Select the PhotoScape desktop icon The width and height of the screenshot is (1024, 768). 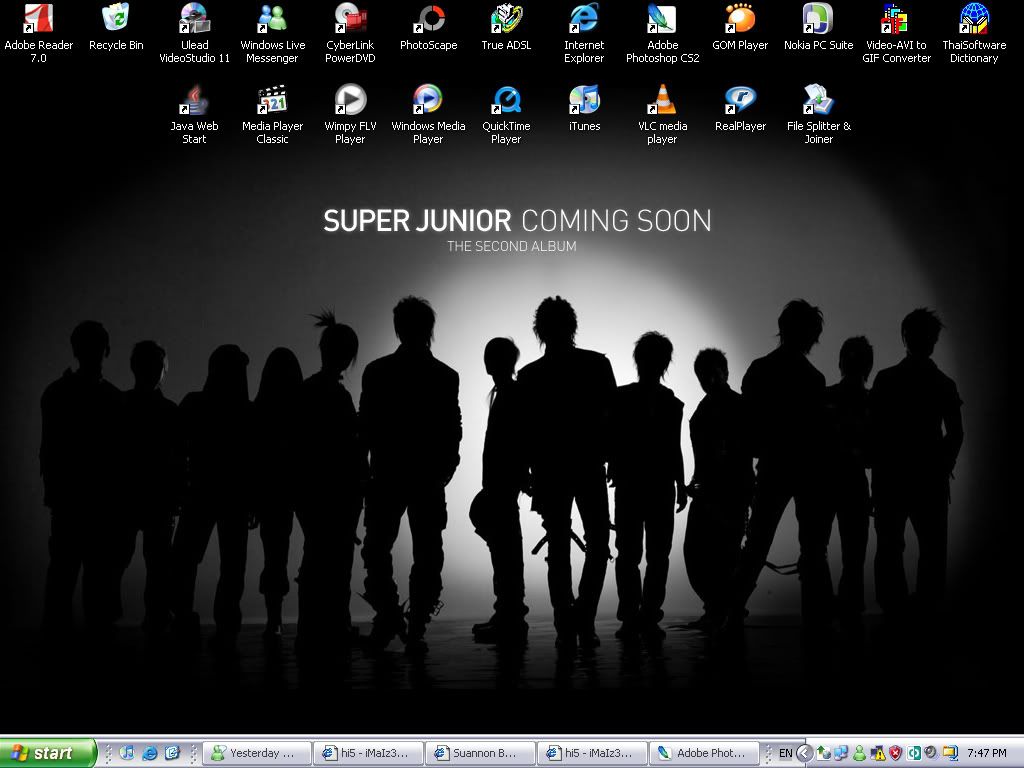click(428, 27)
